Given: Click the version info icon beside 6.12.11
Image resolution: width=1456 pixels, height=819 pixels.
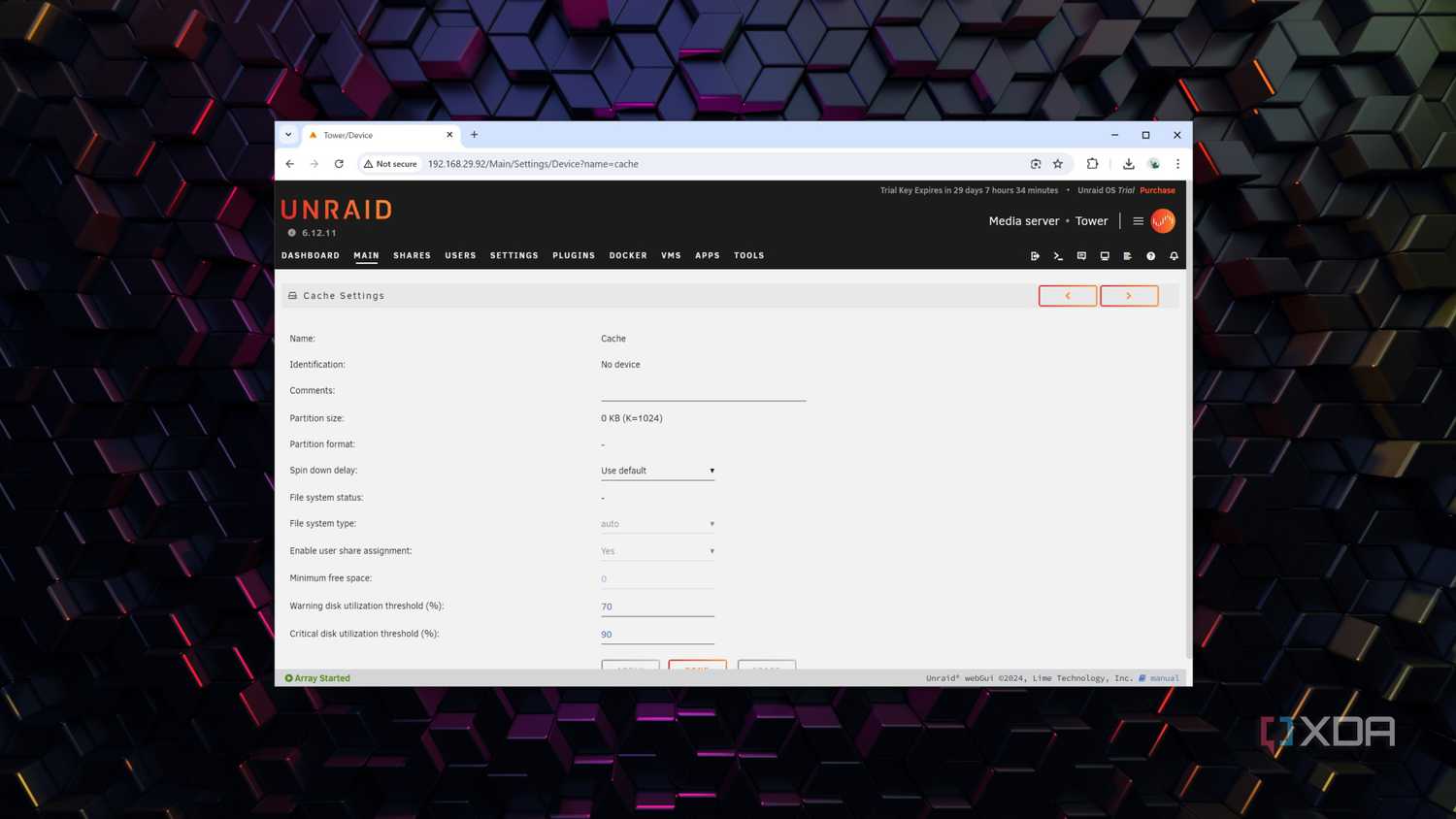Looking at the screenshot, I should point(291,233).
